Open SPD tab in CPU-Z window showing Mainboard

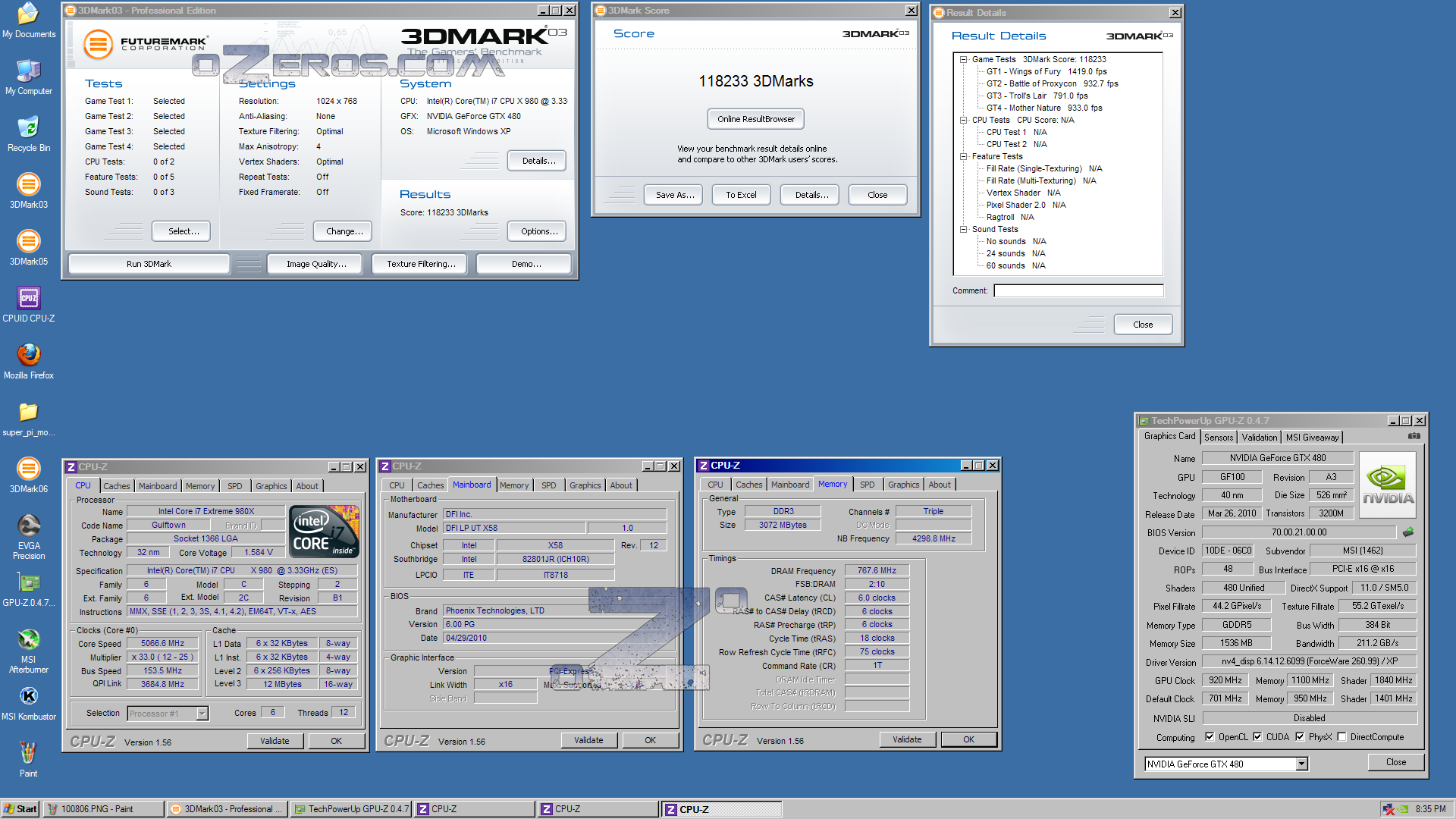[x=548, y=485]
